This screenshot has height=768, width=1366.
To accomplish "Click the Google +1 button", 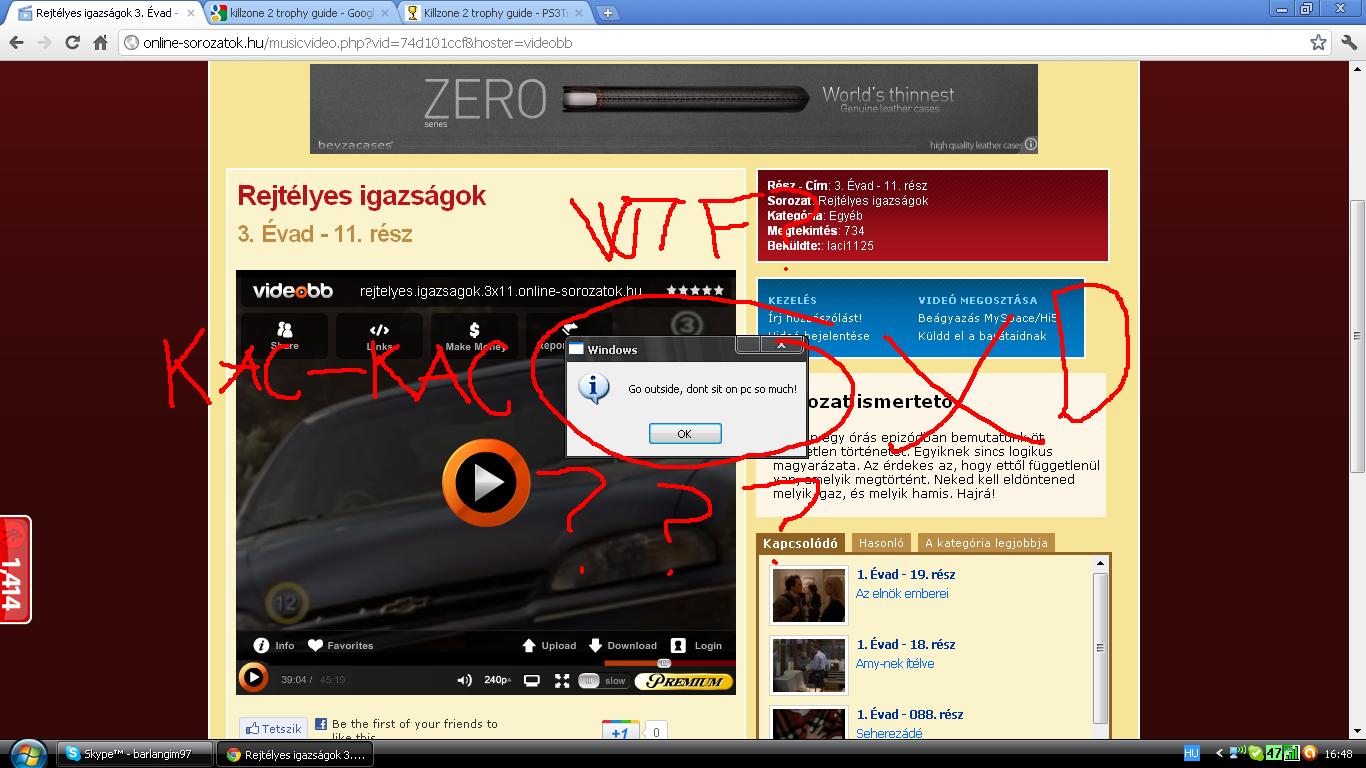I will click(621, 732).
